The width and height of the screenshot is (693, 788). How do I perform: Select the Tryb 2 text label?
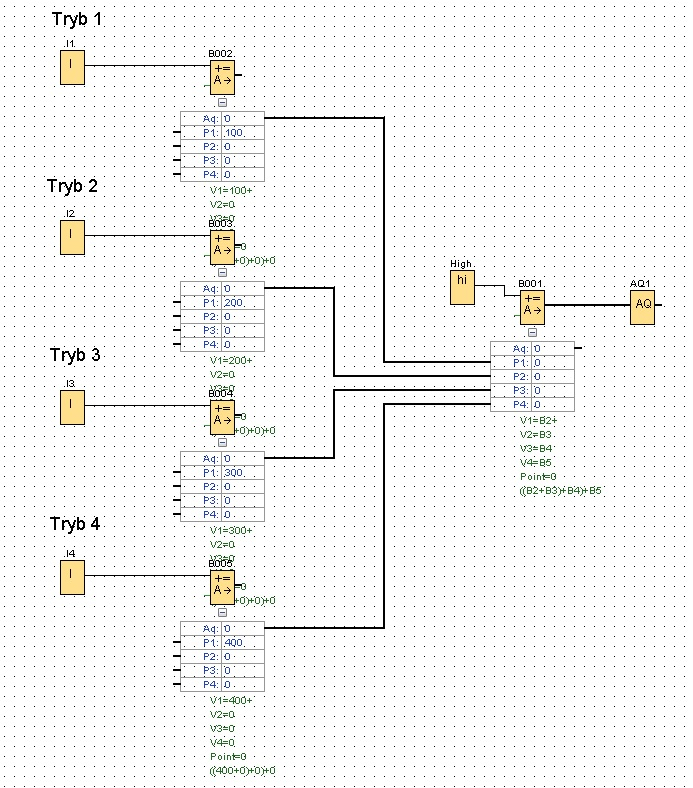point(72,186)
